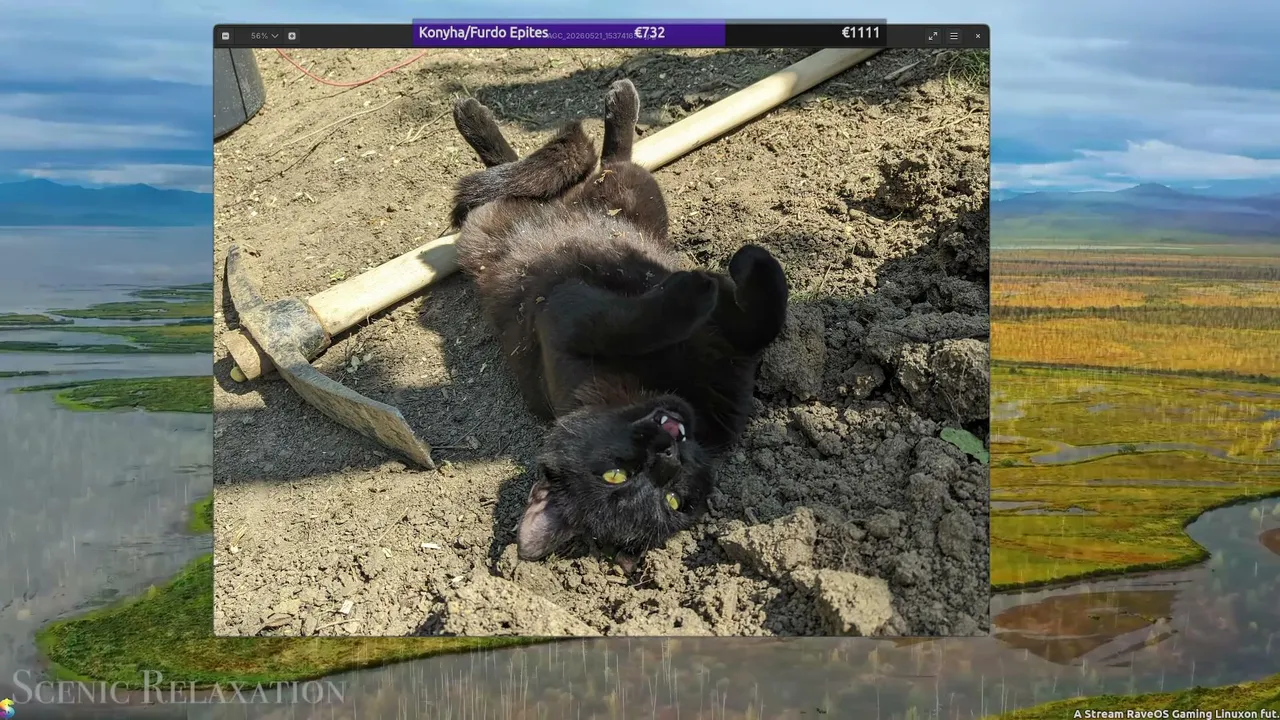Click the "€732" amount in the overlay

[x=650, y=33]
